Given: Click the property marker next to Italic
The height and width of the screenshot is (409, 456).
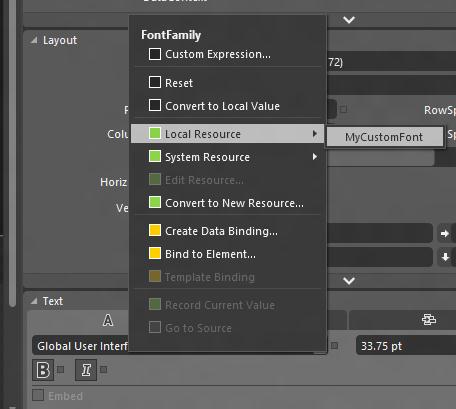Looking at the screenshot, I should coord(104,369).
